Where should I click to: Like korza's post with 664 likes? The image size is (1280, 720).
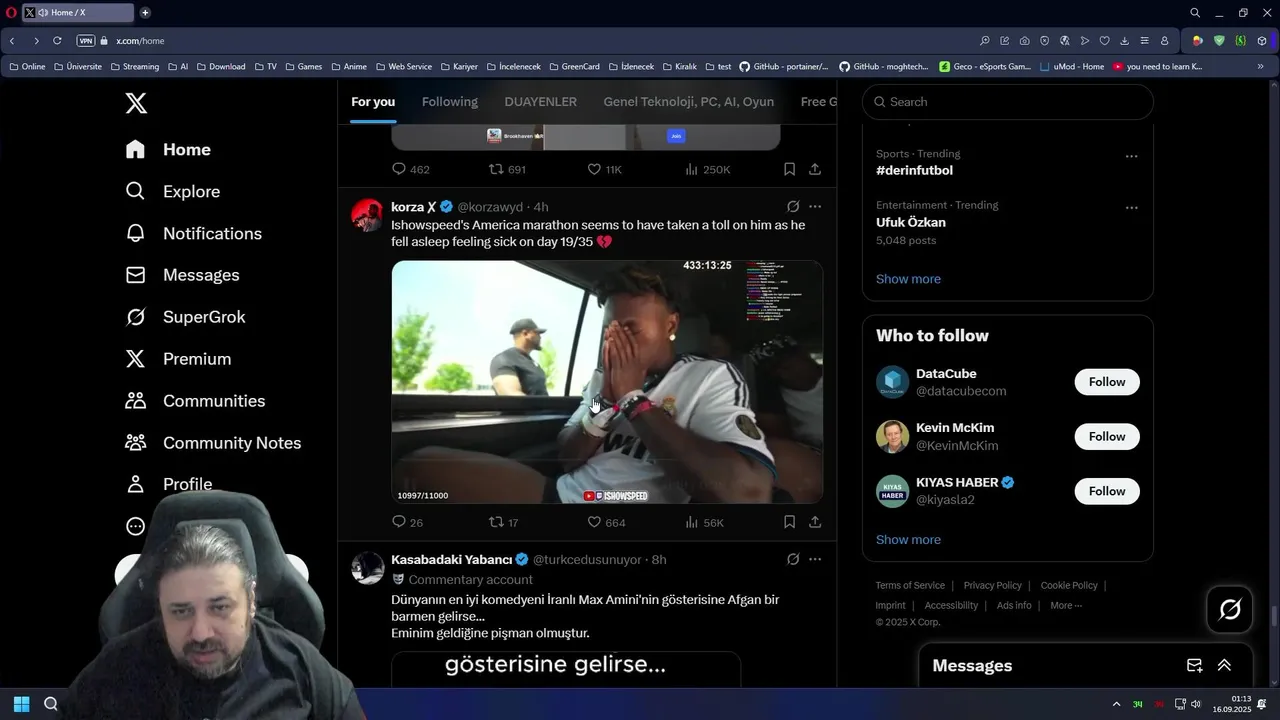606,522
